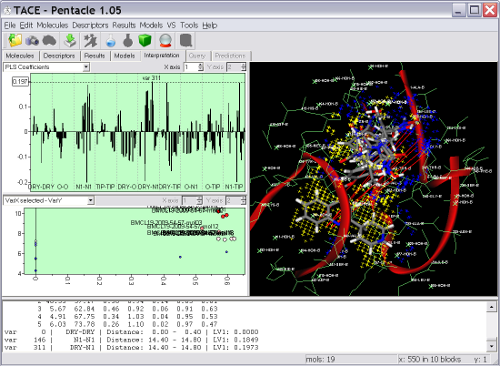Screen dimensions: 500x366
Task: Switch to the Results tab
Action: coord(95,56)
